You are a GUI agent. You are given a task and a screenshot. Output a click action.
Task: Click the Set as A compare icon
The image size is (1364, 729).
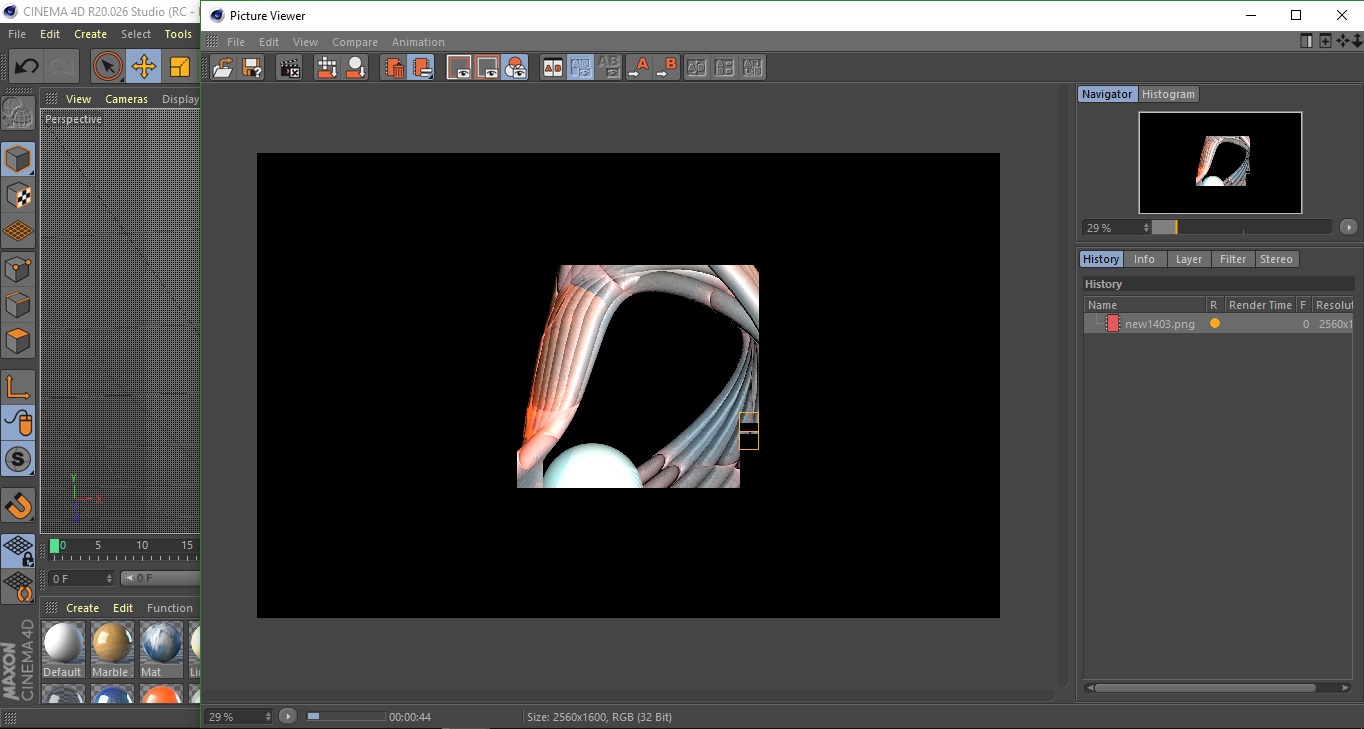[x=638, y=67]
